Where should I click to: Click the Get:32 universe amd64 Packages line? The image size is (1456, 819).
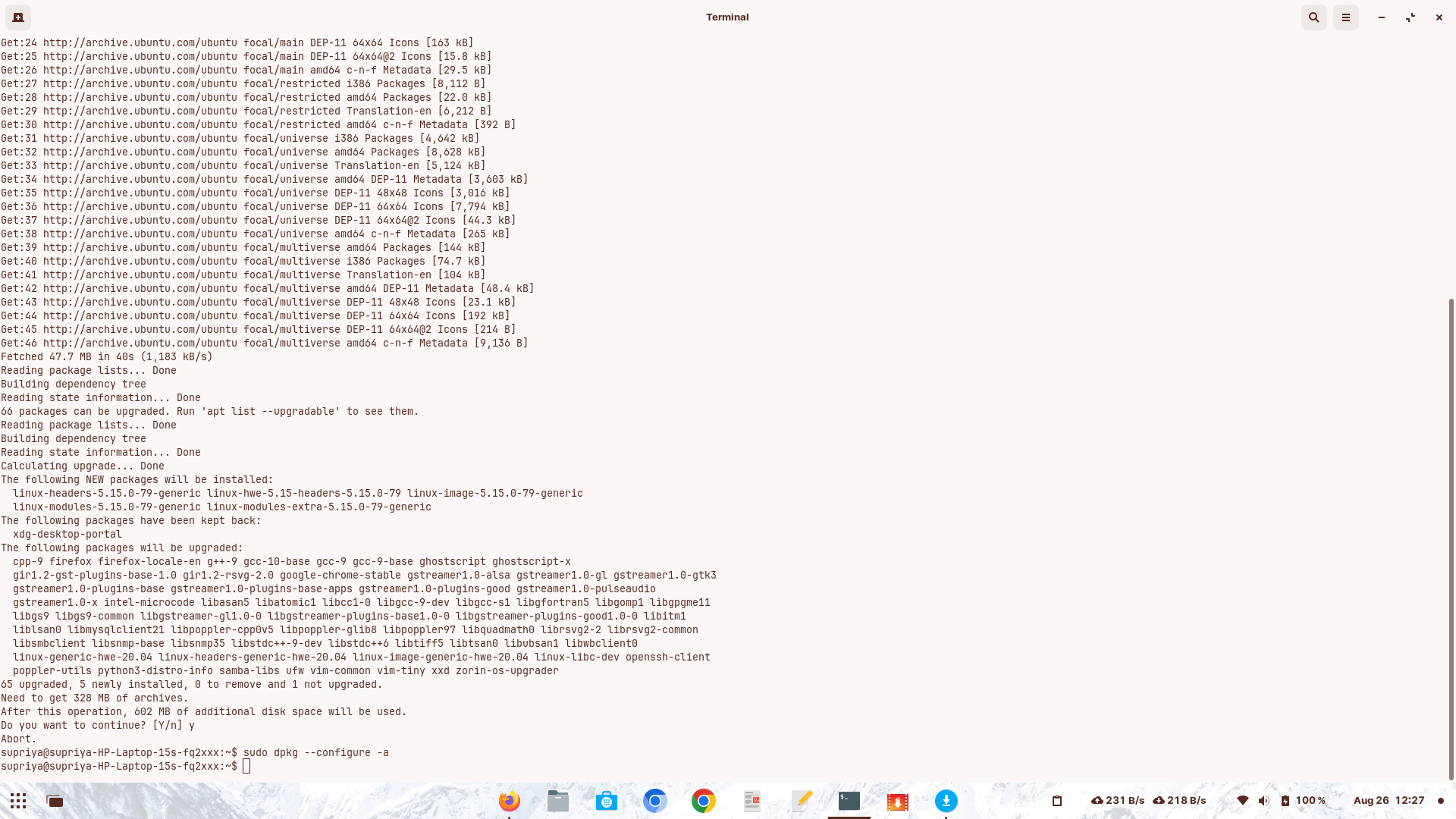click(x=243, y=152)
